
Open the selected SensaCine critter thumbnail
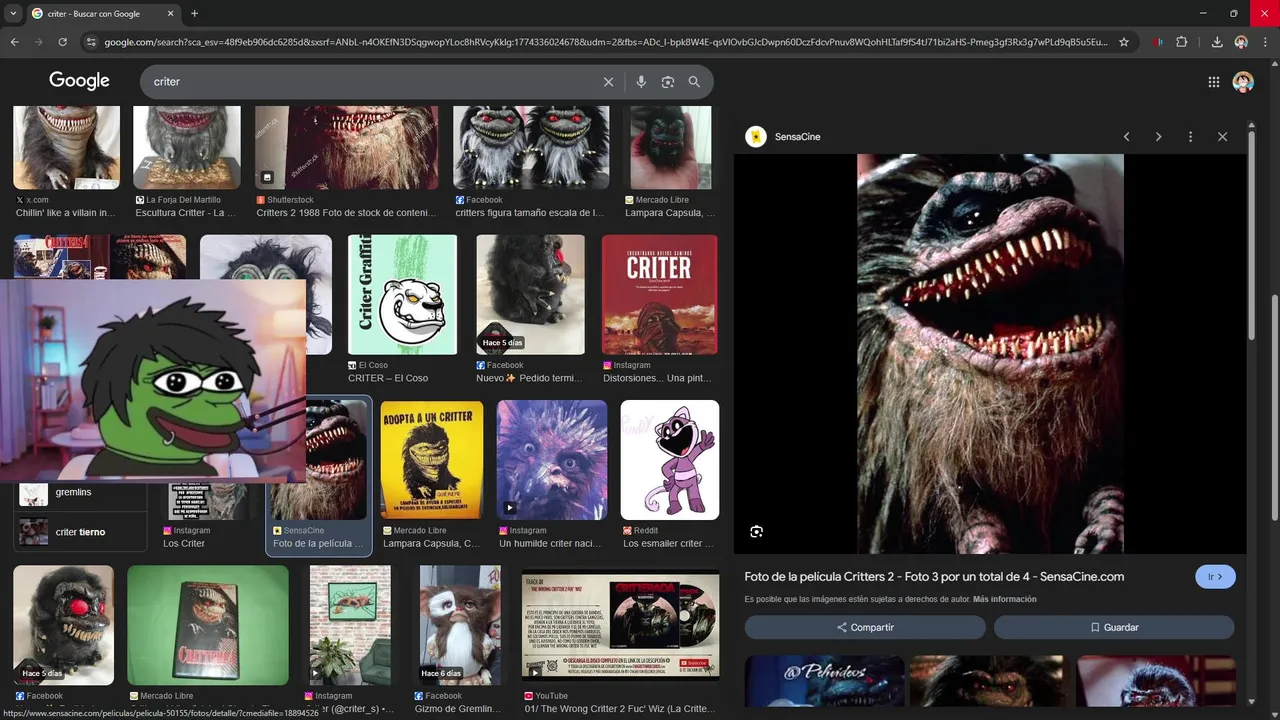tap(319, 460)
